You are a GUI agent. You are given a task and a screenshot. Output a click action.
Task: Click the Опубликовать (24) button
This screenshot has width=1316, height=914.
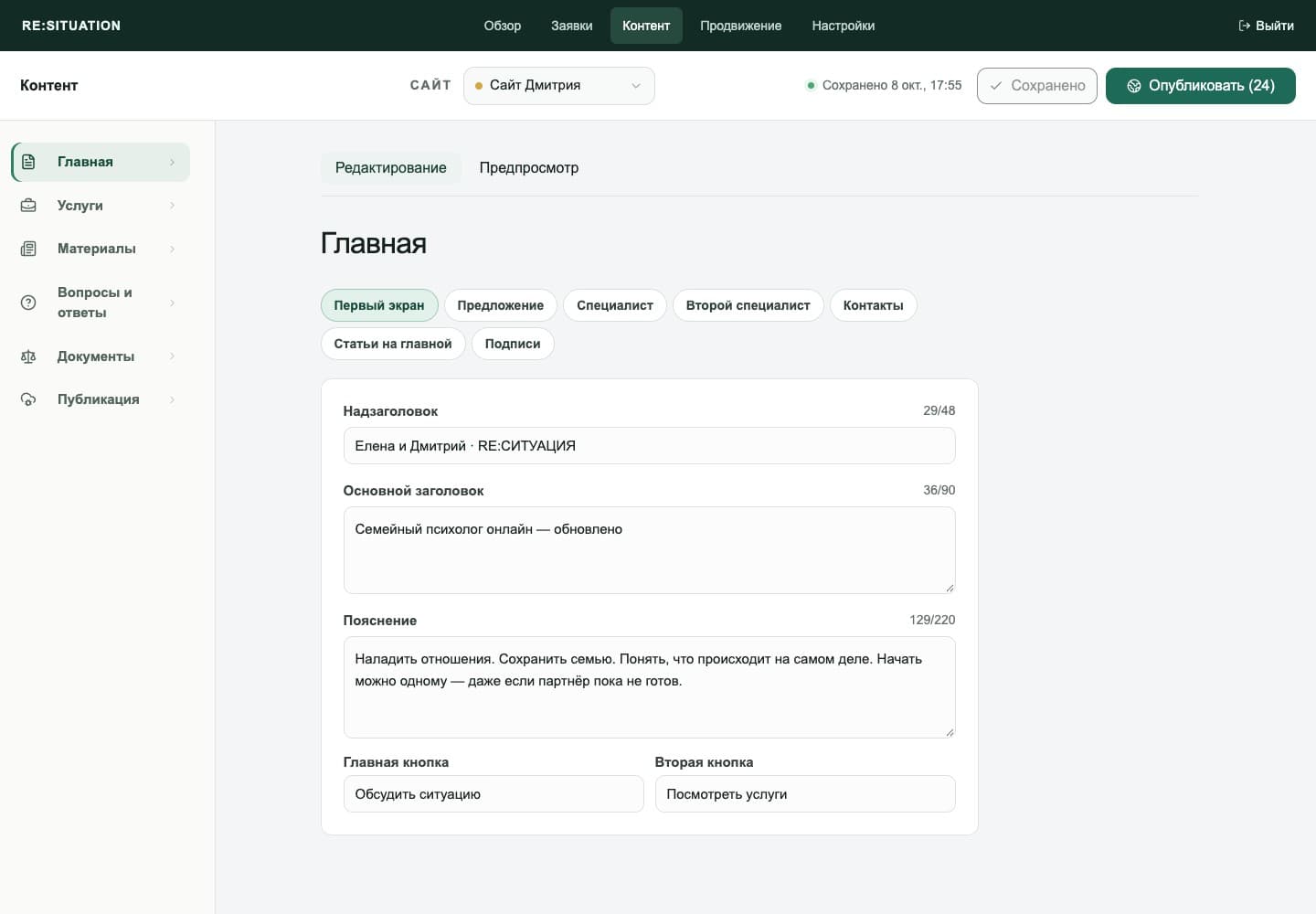[x=1201, y=86]
